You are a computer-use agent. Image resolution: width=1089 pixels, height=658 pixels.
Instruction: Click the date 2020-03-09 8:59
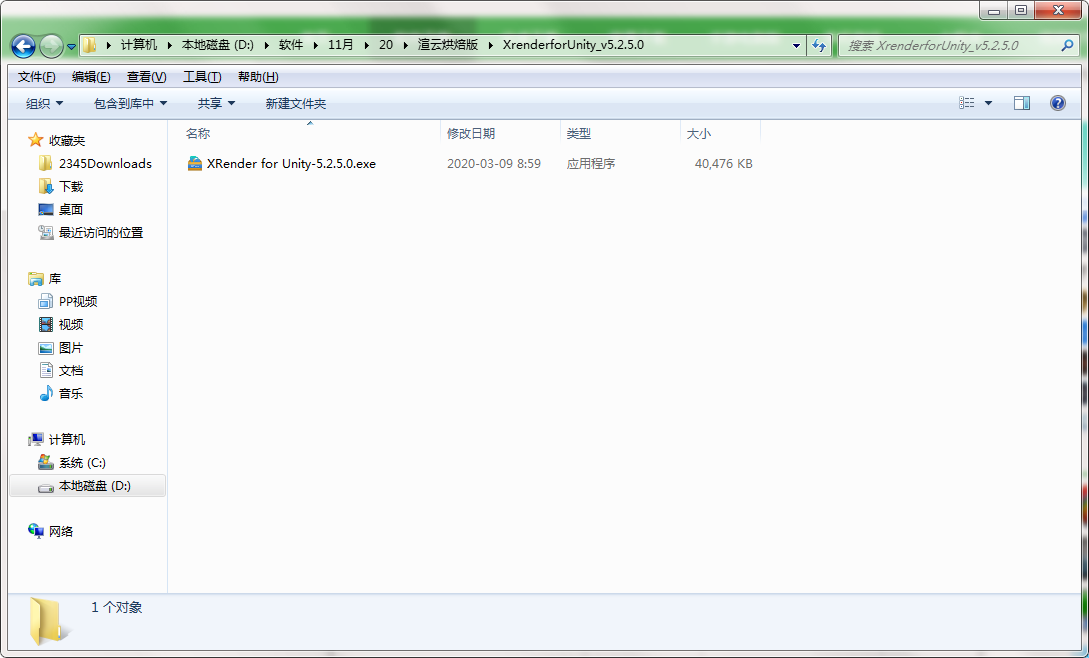(x=494, y=163)
